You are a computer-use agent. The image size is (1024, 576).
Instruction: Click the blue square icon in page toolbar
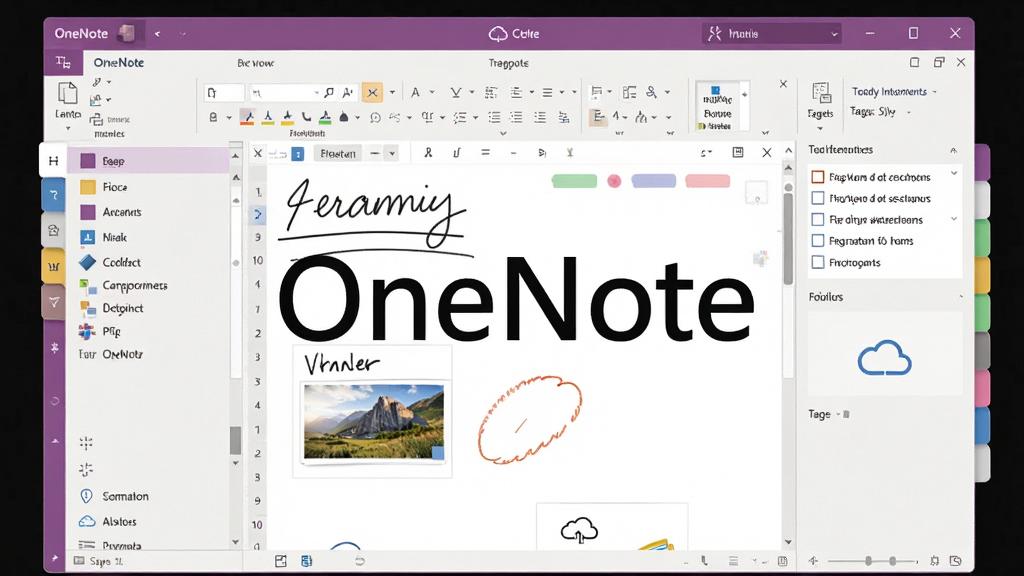click(298, 153)
